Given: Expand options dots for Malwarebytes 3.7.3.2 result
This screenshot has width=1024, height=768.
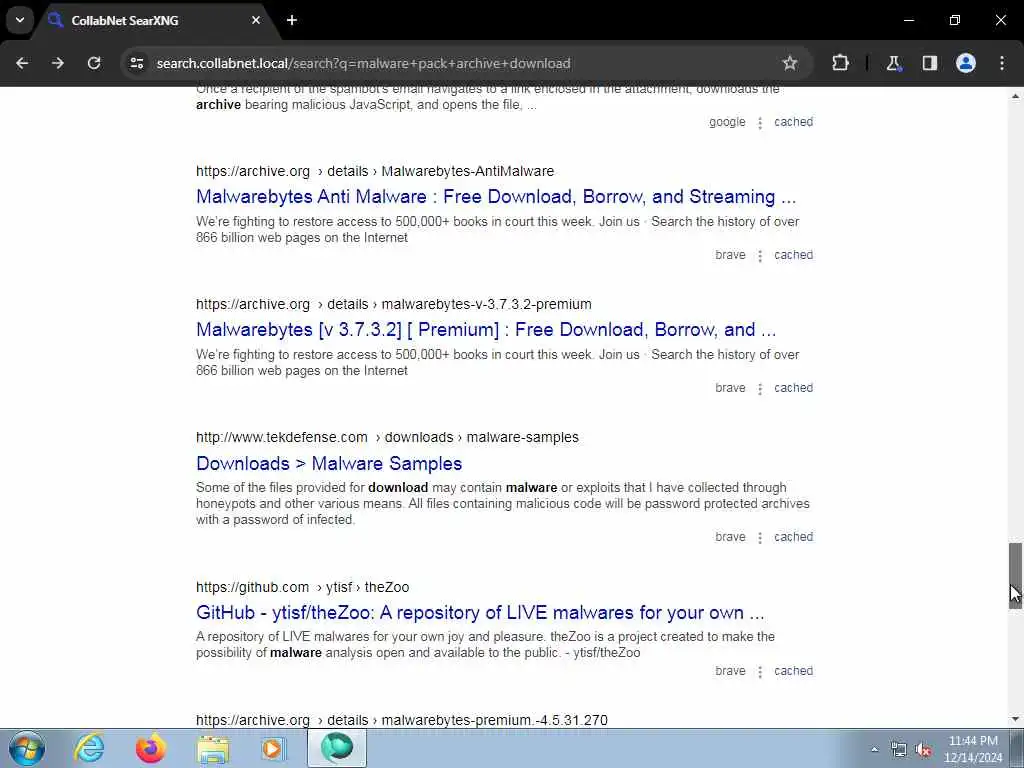Looking at the screenshot, I should coord(760,389).
